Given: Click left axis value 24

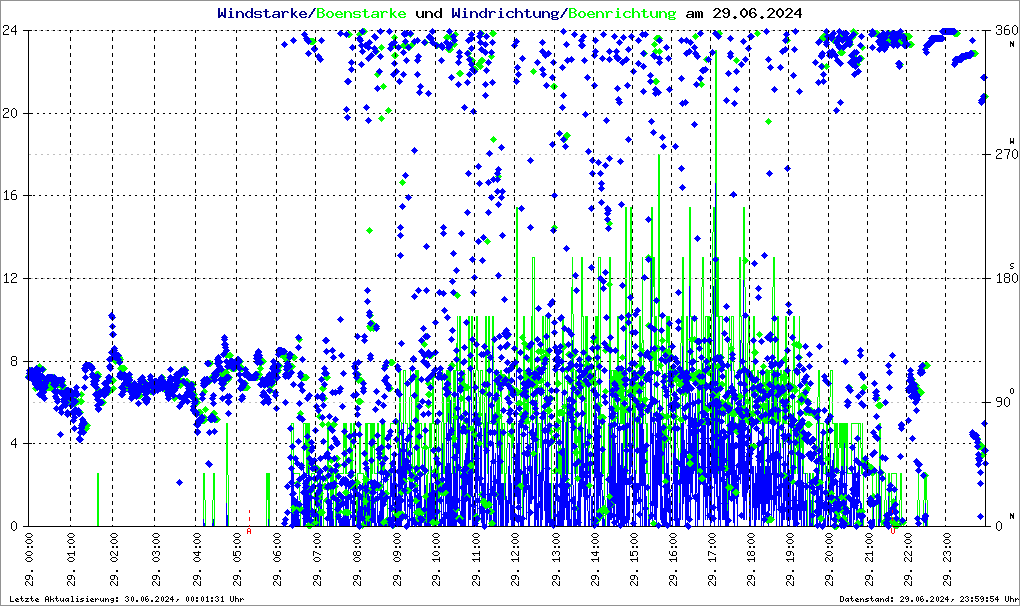Looking at the screenshot, I should click(x=10, y=31).
